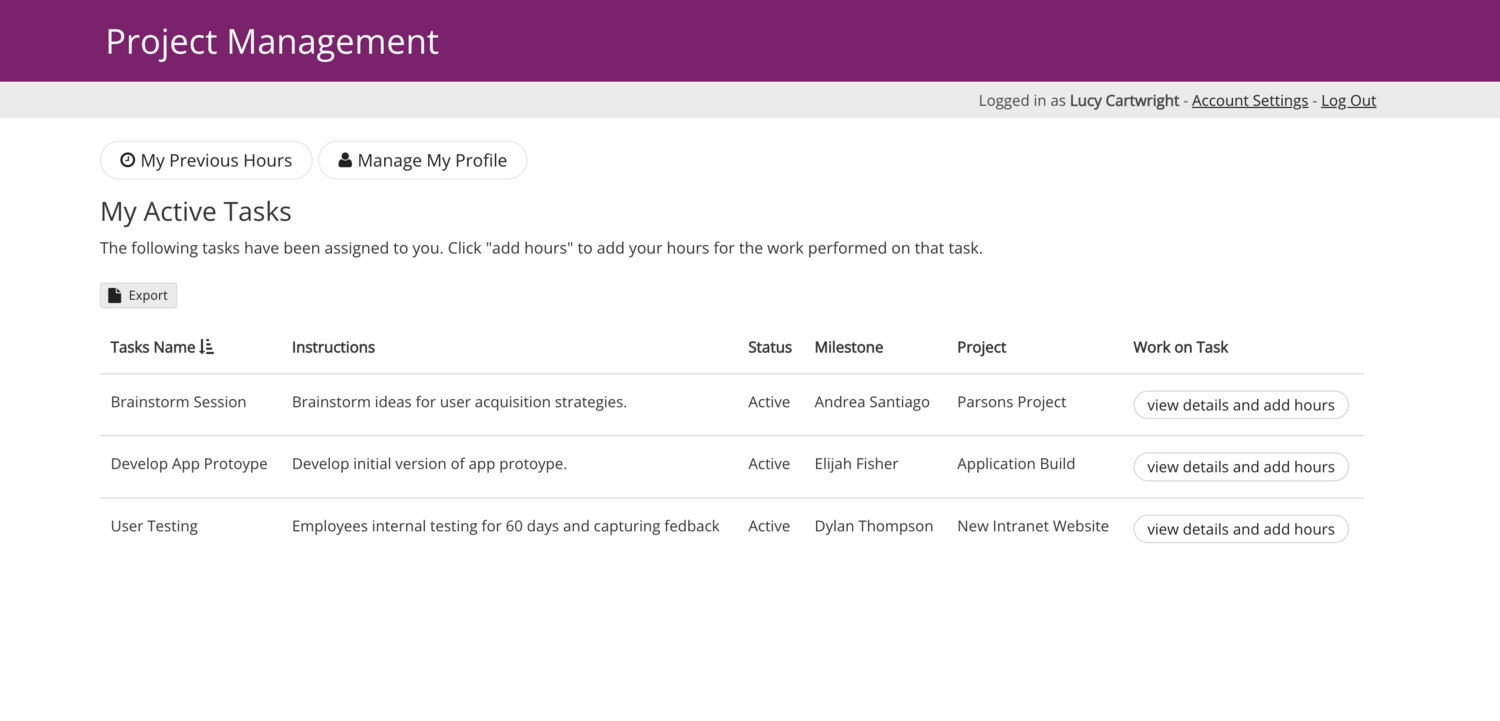View details for Brainstorm Session task
The image size is (1500, 721).
pyautogui.click(x=1240, y=404)
